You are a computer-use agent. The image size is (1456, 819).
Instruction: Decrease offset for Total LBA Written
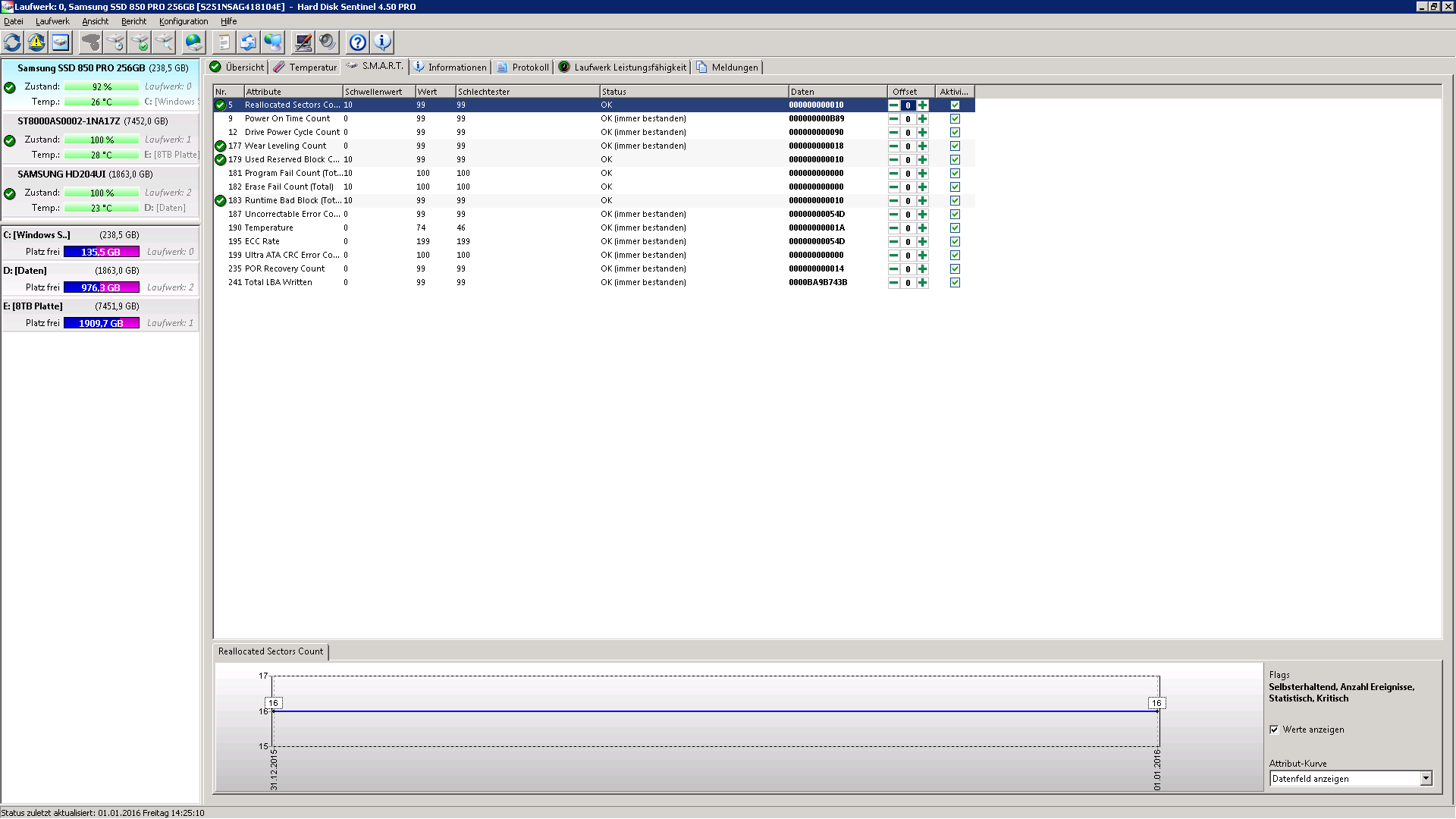893,283
